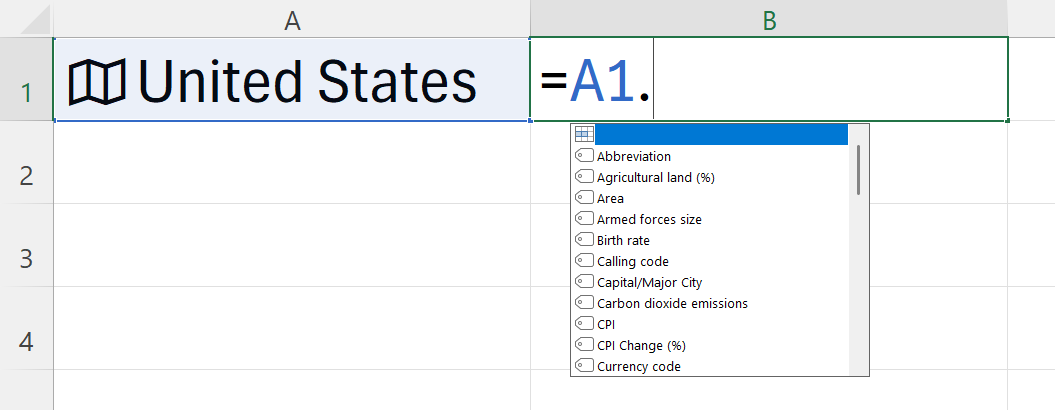Select column B header
This screenshot has width=1055, height=410.
769,20
